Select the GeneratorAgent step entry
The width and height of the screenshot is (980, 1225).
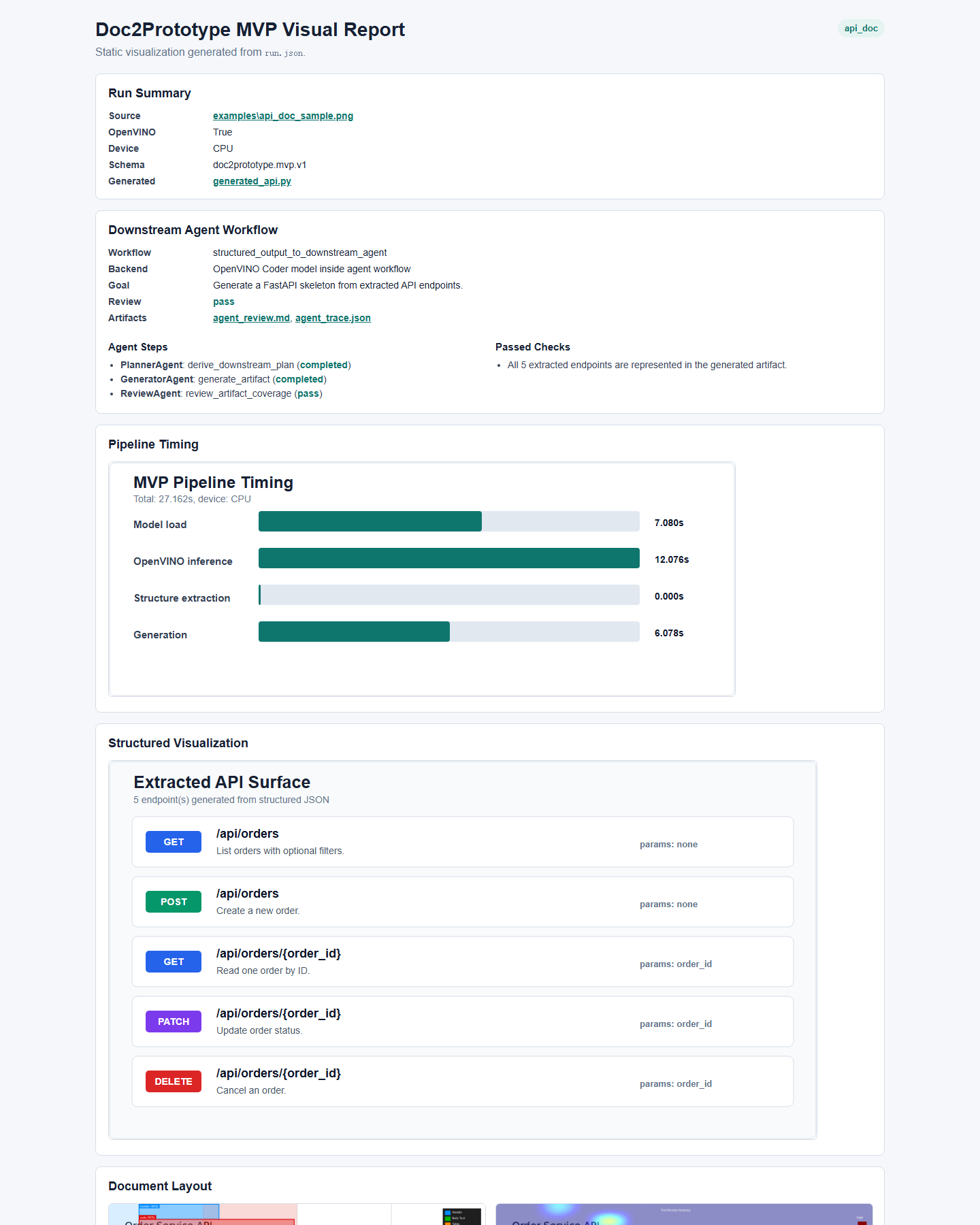tap(223, 379)
